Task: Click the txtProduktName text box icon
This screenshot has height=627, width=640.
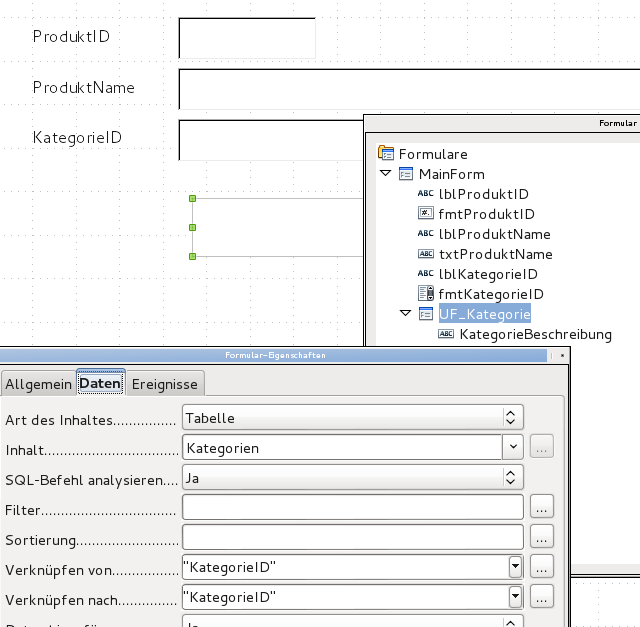Action: click(426, 254)
